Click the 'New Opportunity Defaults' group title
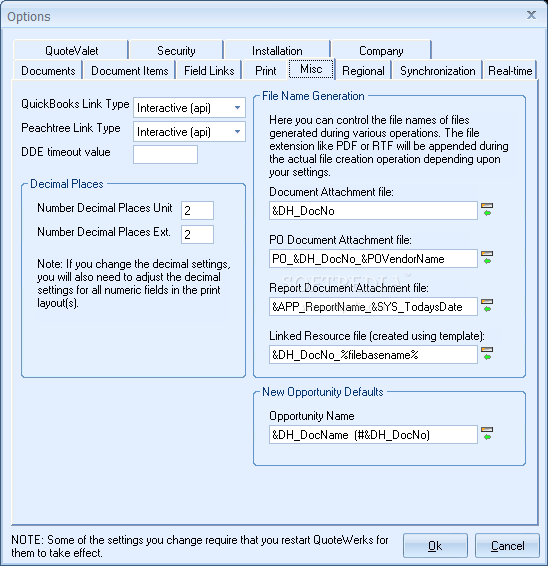 [x=323, y=392]
